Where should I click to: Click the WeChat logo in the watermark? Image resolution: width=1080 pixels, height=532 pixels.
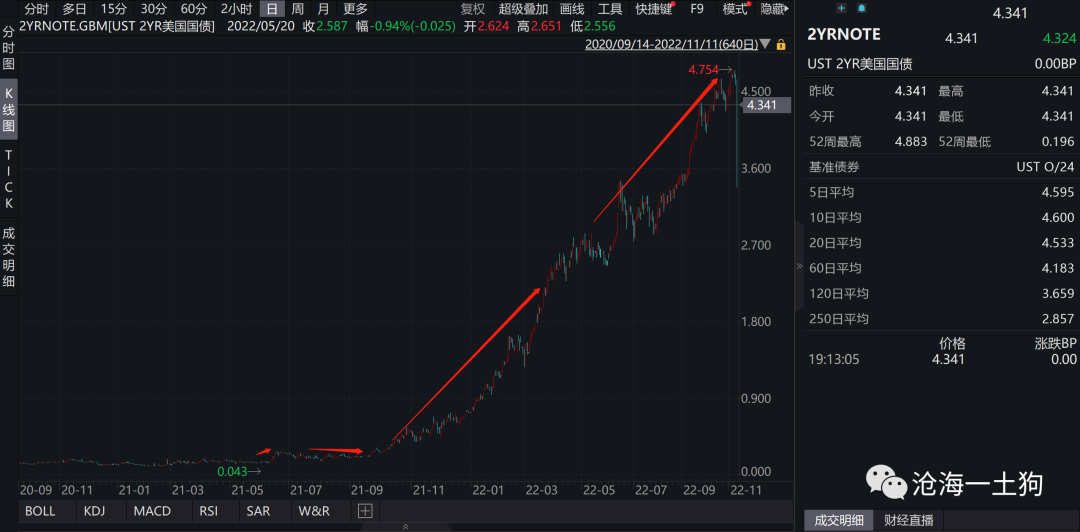pos(884,483)
